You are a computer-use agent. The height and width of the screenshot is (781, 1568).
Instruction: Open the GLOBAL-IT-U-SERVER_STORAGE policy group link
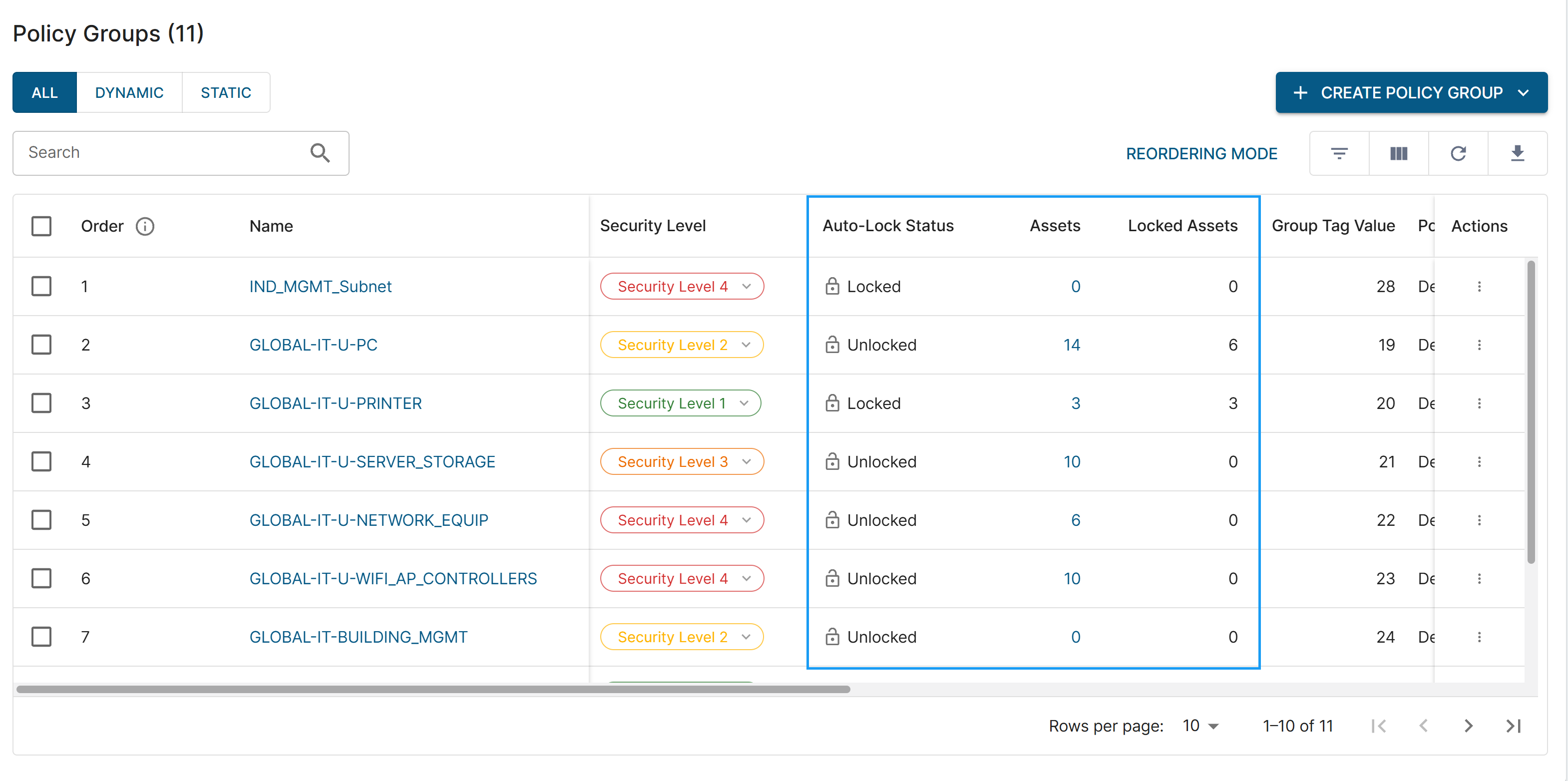[x=372, y=462]
